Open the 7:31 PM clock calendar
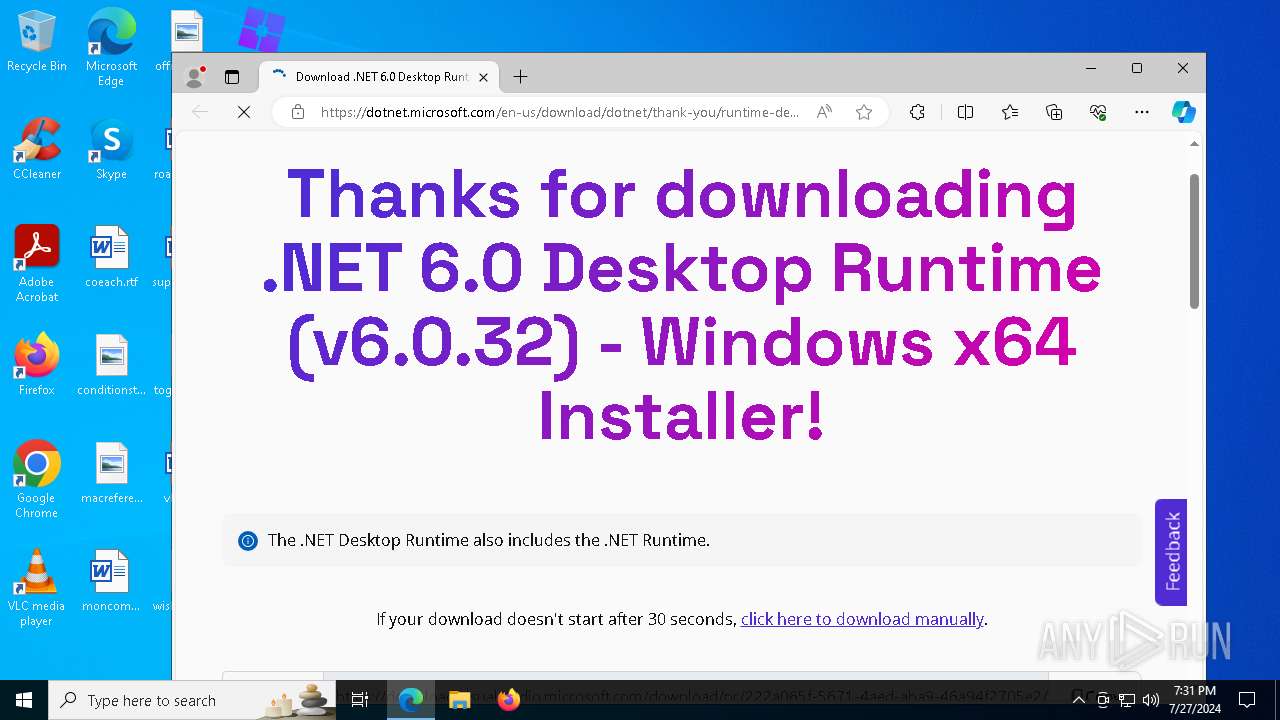The image size is (1280, 720). click(x=1194, y=700)
